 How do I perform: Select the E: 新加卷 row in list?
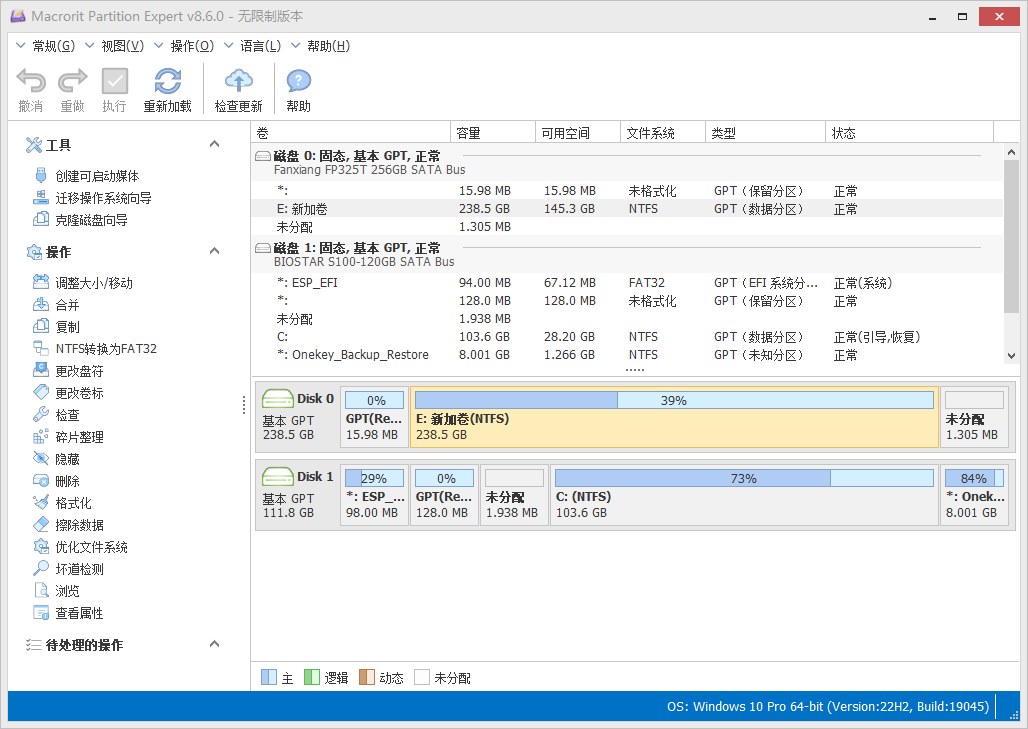[627, 208]
